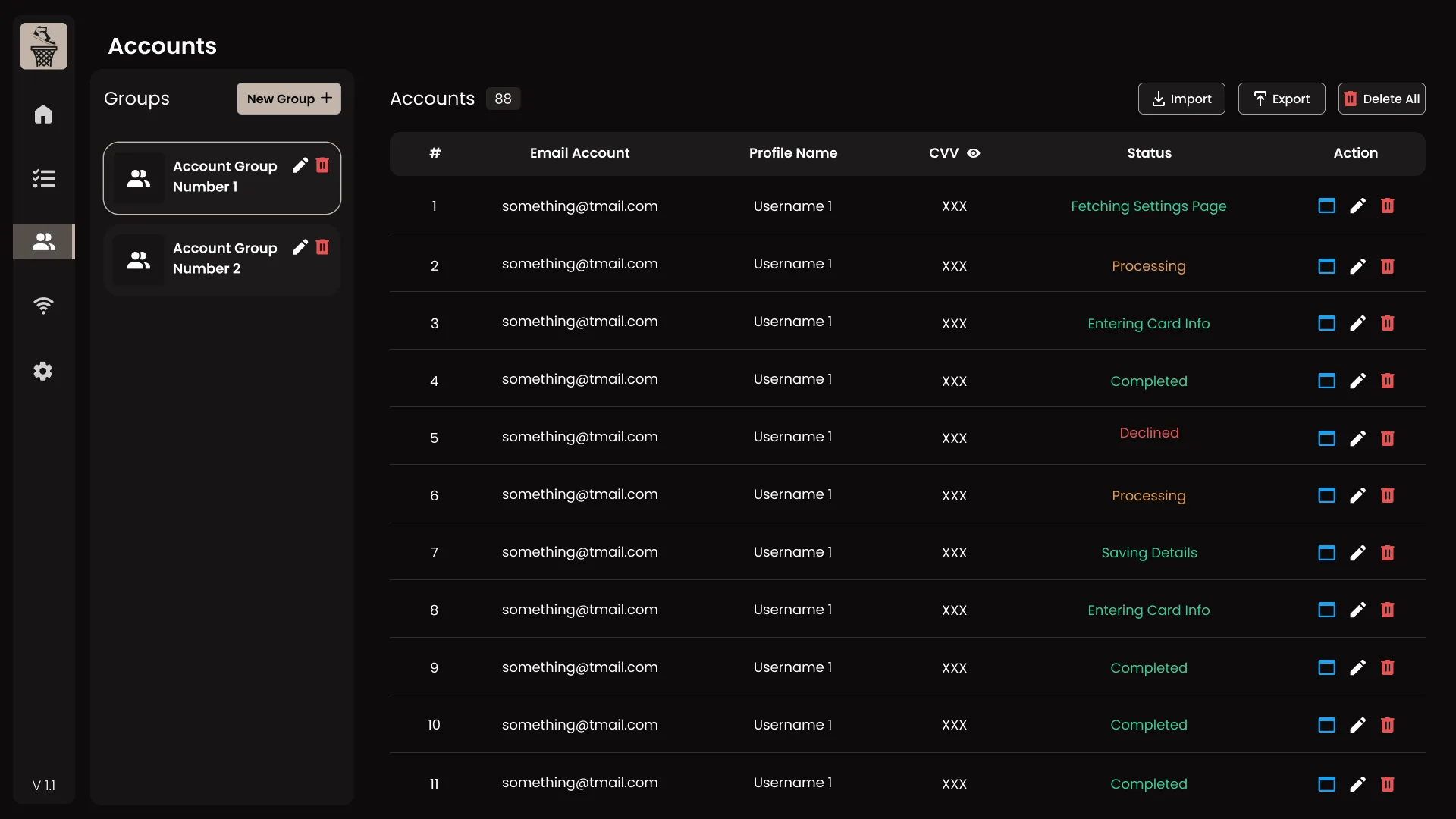Click the 88 accounts count badge
The height and width of the screenshot is (819, 1456).
tap(503, 99)
